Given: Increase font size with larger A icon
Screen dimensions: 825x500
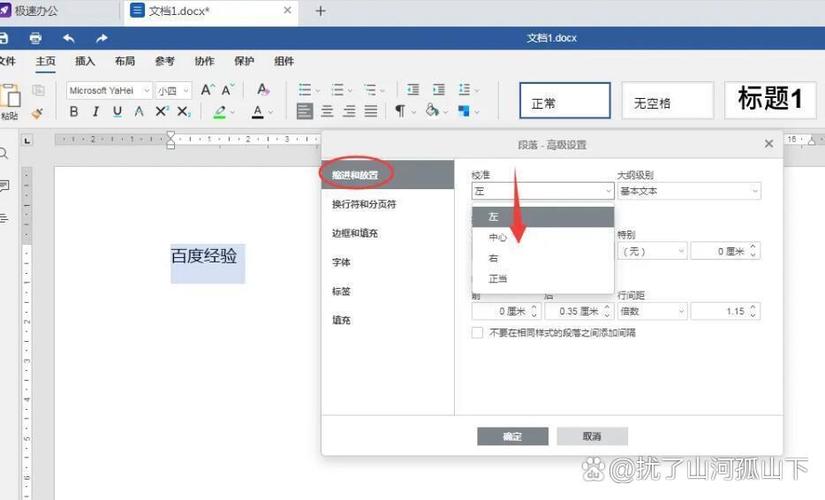Looking at the screenshot, I should pos(208,90).
